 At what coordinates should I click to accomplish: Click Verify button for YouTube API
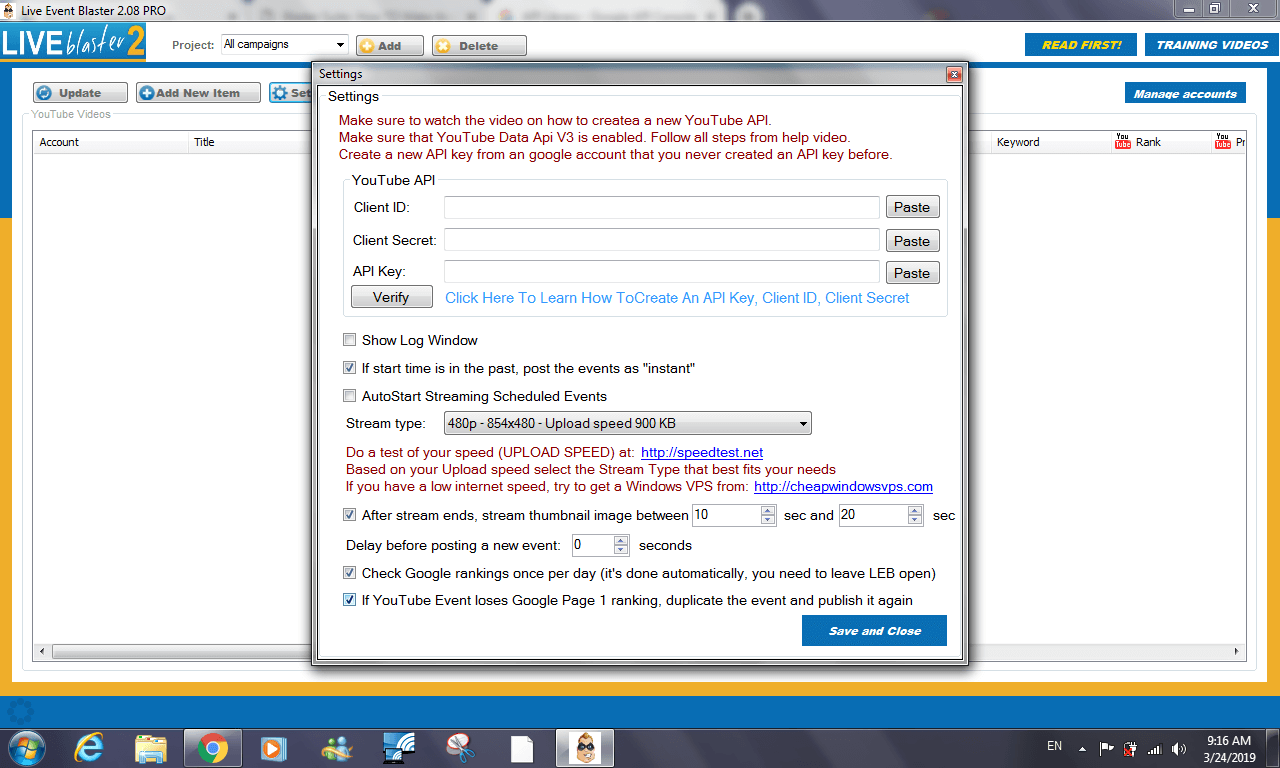[x=391, y=297]
